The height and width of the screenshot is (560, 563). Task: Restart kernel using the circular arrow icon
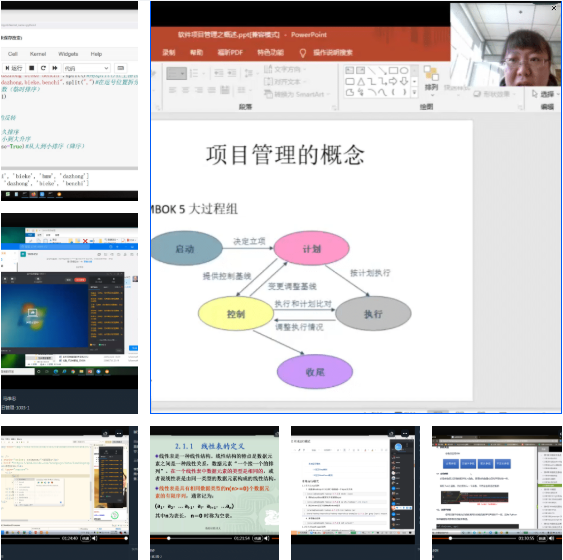pyautogui.click(x=43, y=68)
